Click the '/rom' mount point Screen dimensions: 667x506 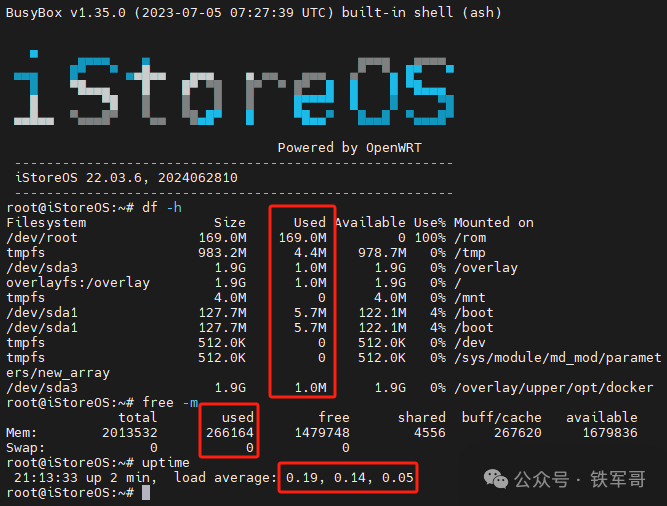click(470, 237)
